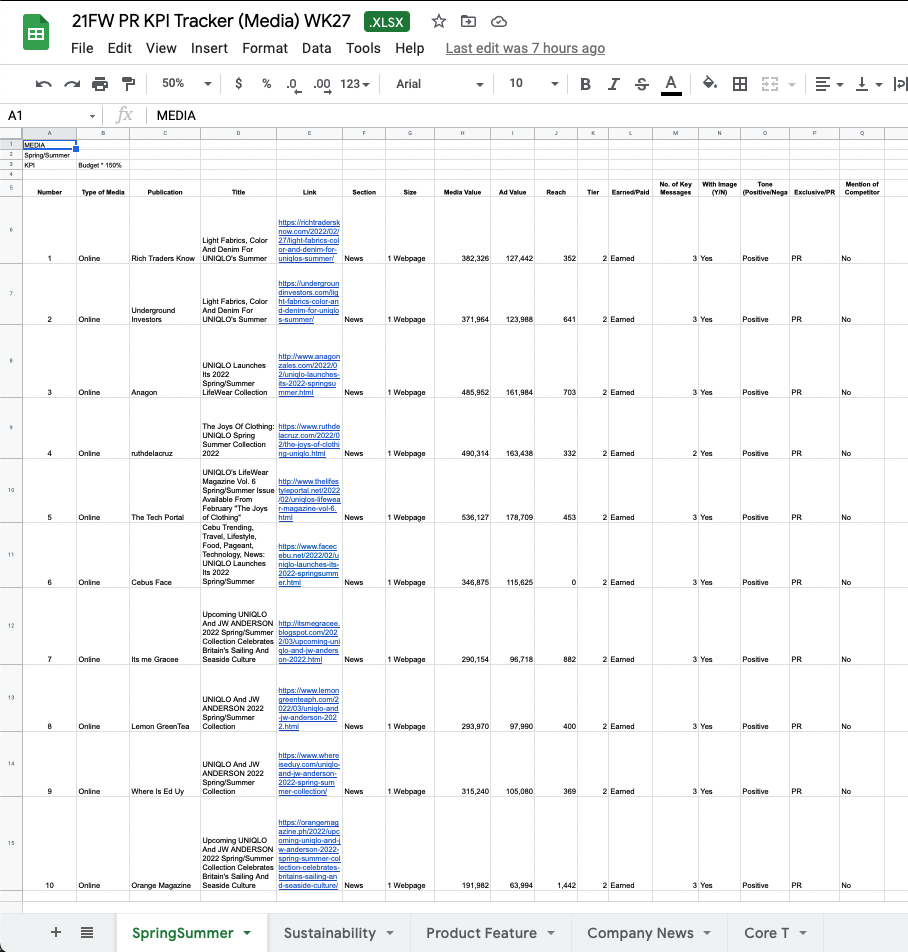Toggle bold formatting
Viewport: 908px width, 952px height.
coord(585,84)
